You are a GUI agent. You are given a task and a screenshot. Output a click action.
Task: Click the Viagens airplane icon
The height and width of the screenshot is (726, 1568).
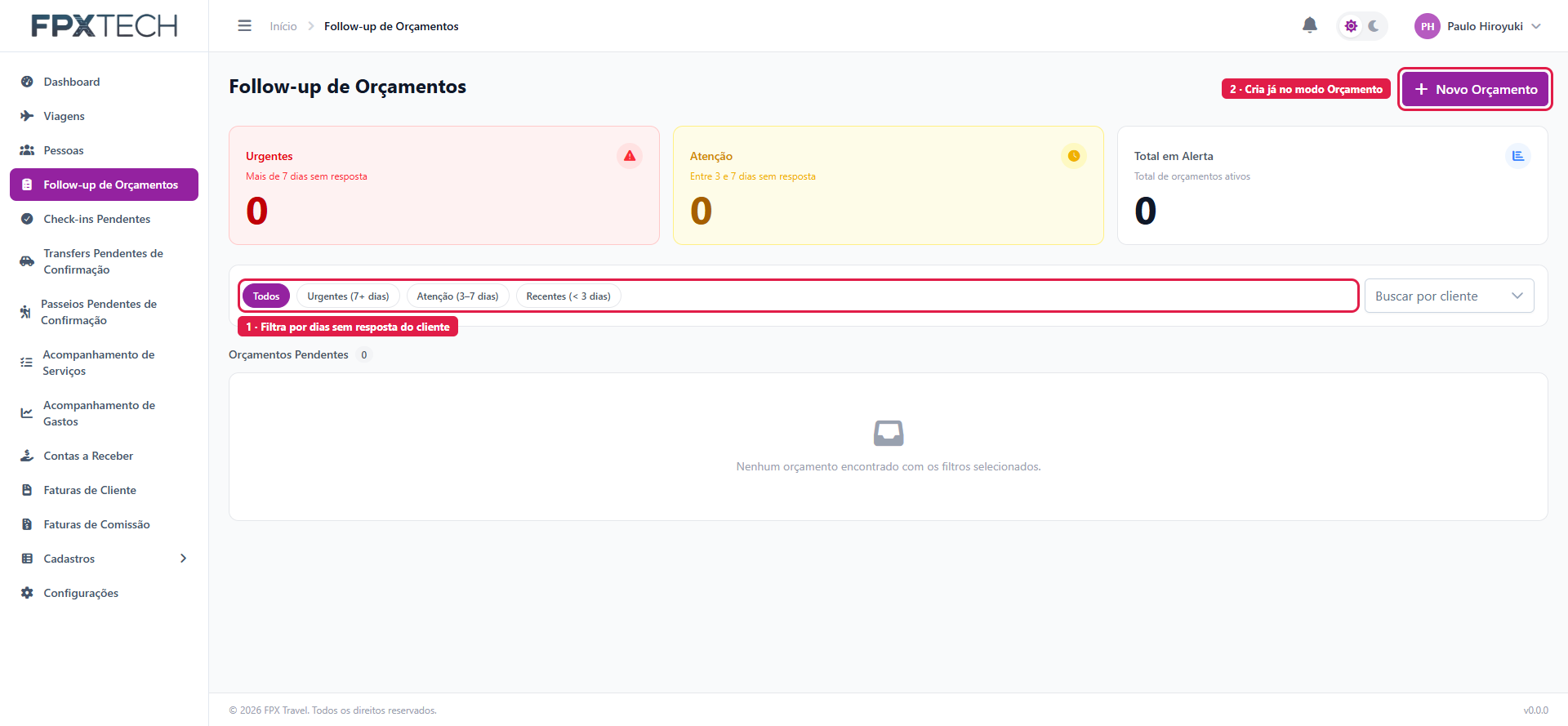[x=27, y=116]
